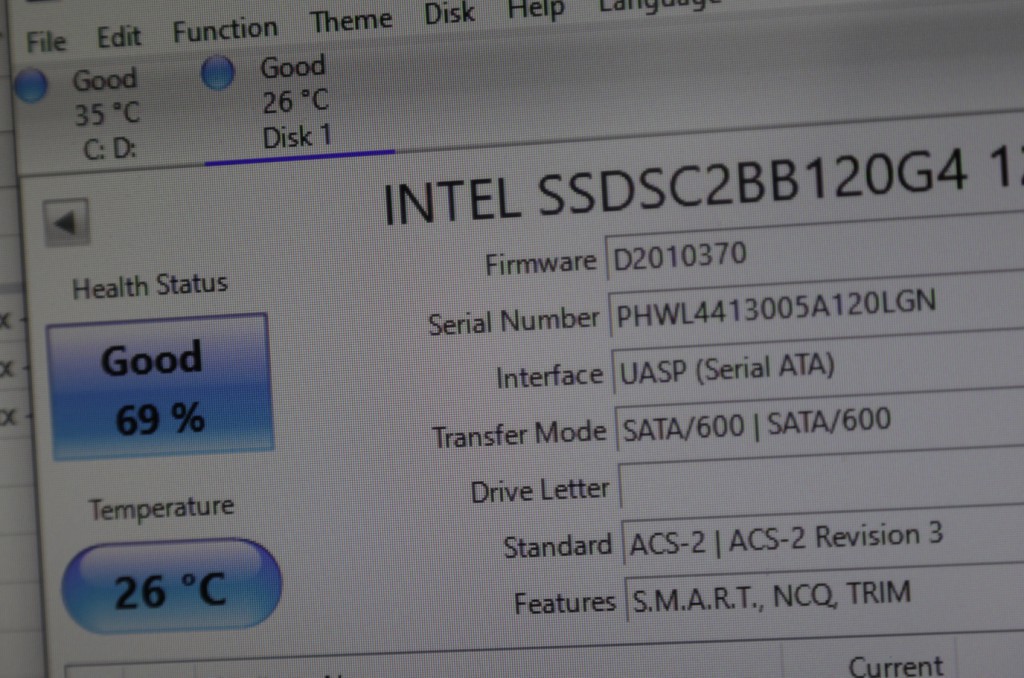This screenshot has height=678, width=1024.
Task: Click the Serial Number label
Action: [x=513, y=321]
